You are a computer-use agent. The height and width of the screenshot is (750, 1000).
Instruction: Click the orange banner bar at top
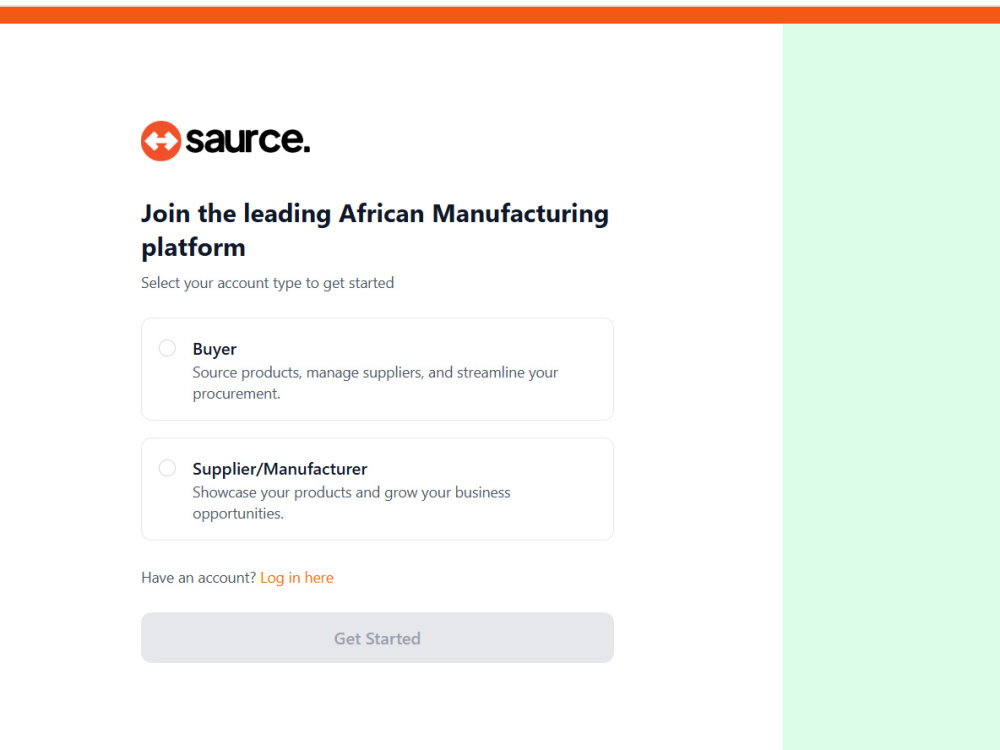point(500,15)
